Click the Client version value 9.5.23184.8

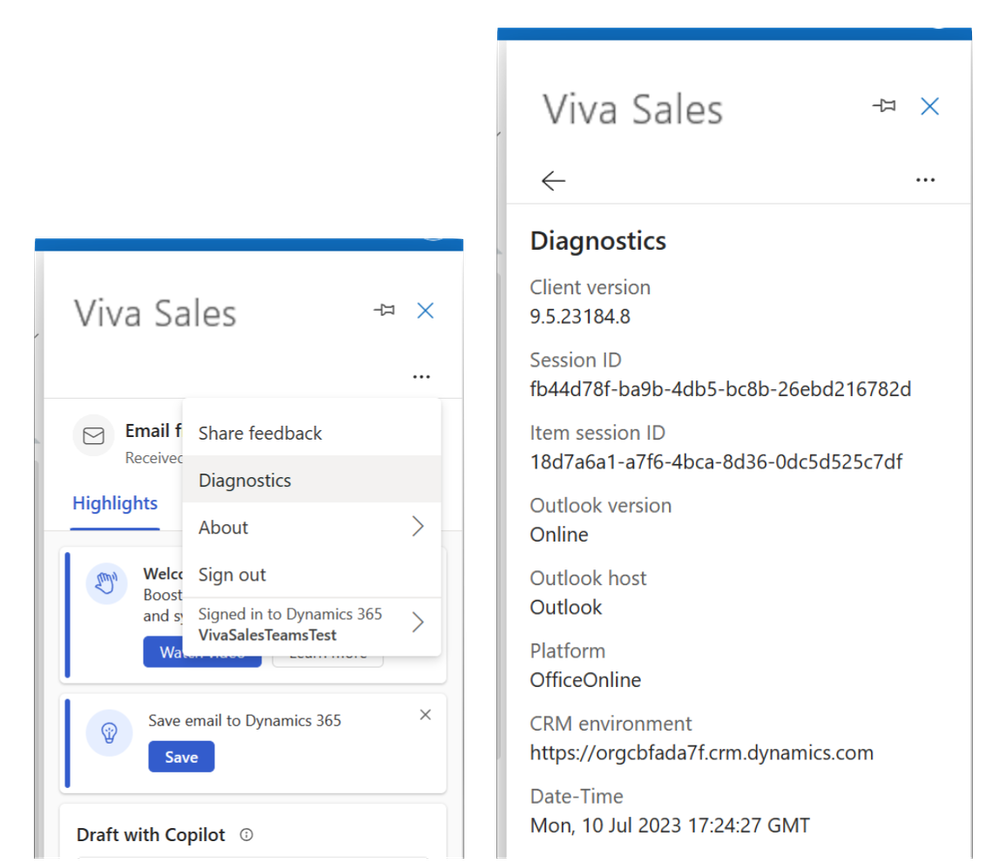click(x=580, y=317)
